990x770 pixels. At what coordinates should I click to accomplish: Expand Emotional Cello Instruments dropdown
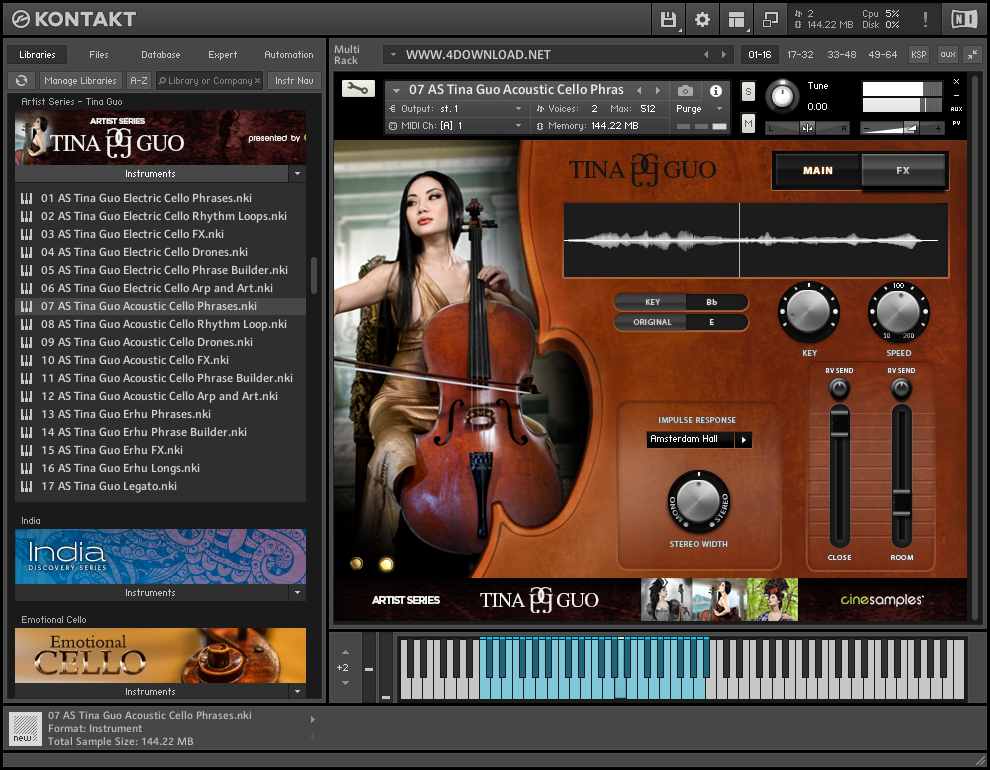(297, 692)
